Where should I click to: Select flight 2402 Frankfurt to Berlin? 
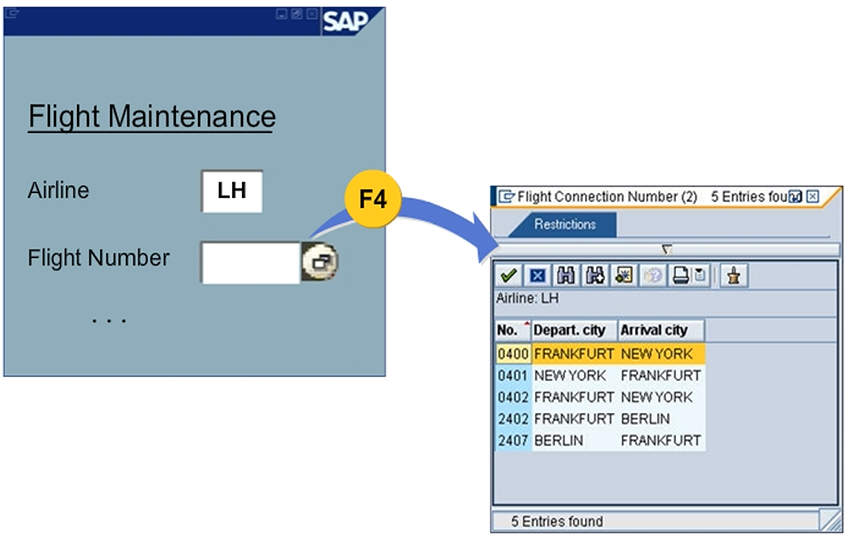tap(600, 419)
